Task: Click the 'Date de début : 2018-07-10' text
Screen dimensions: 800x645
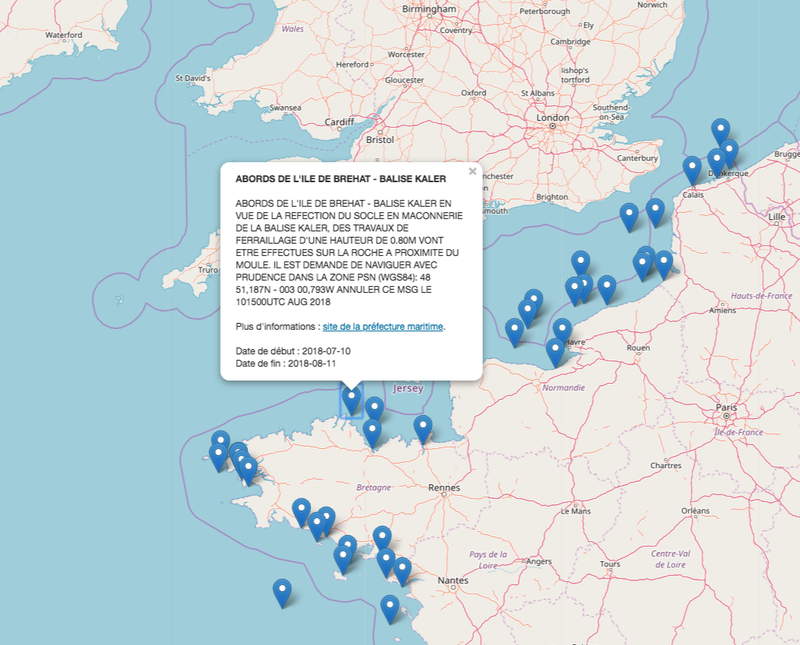Action: [293, 352]
